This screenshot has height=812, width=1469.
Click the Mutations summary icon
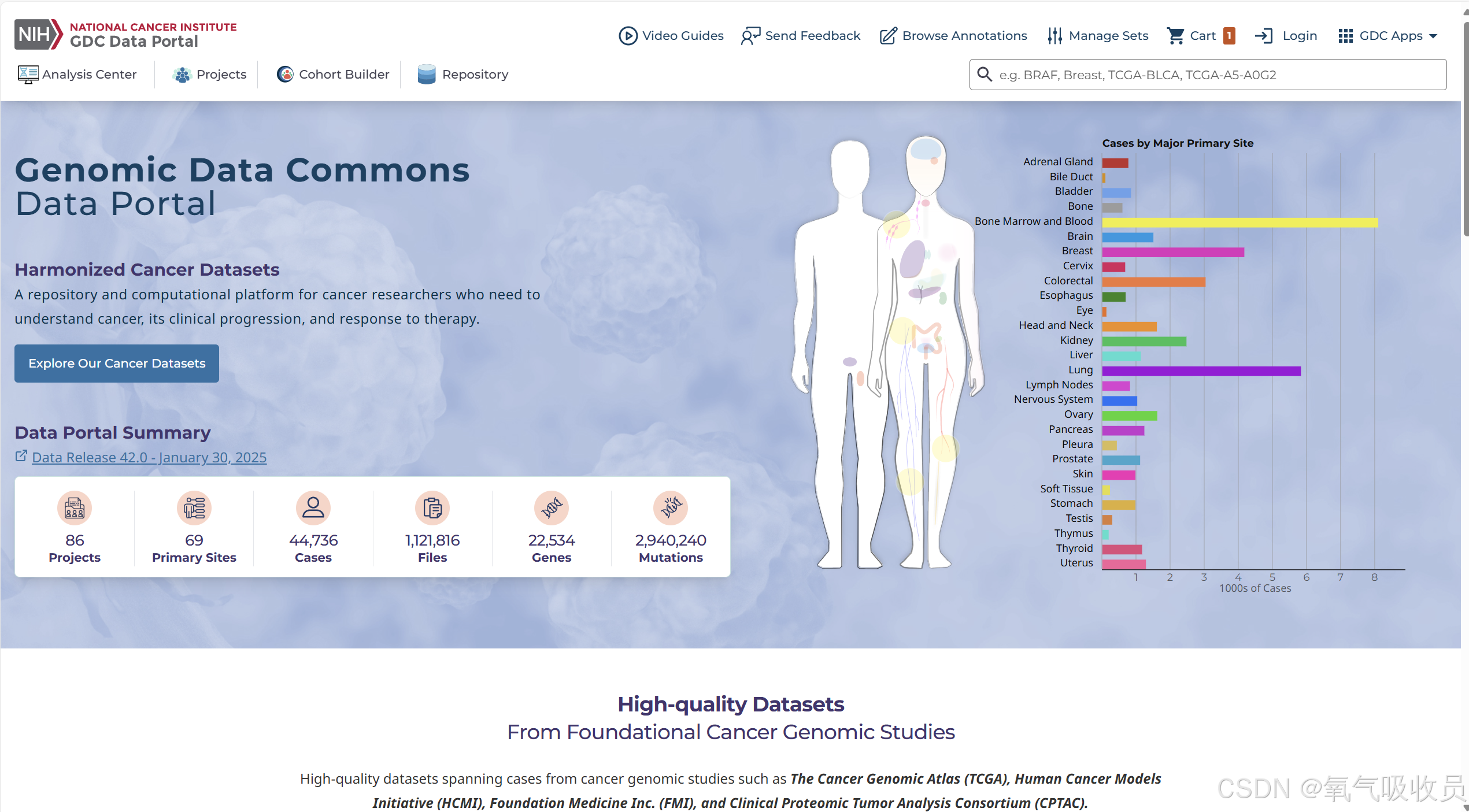[x=671, y=508]
